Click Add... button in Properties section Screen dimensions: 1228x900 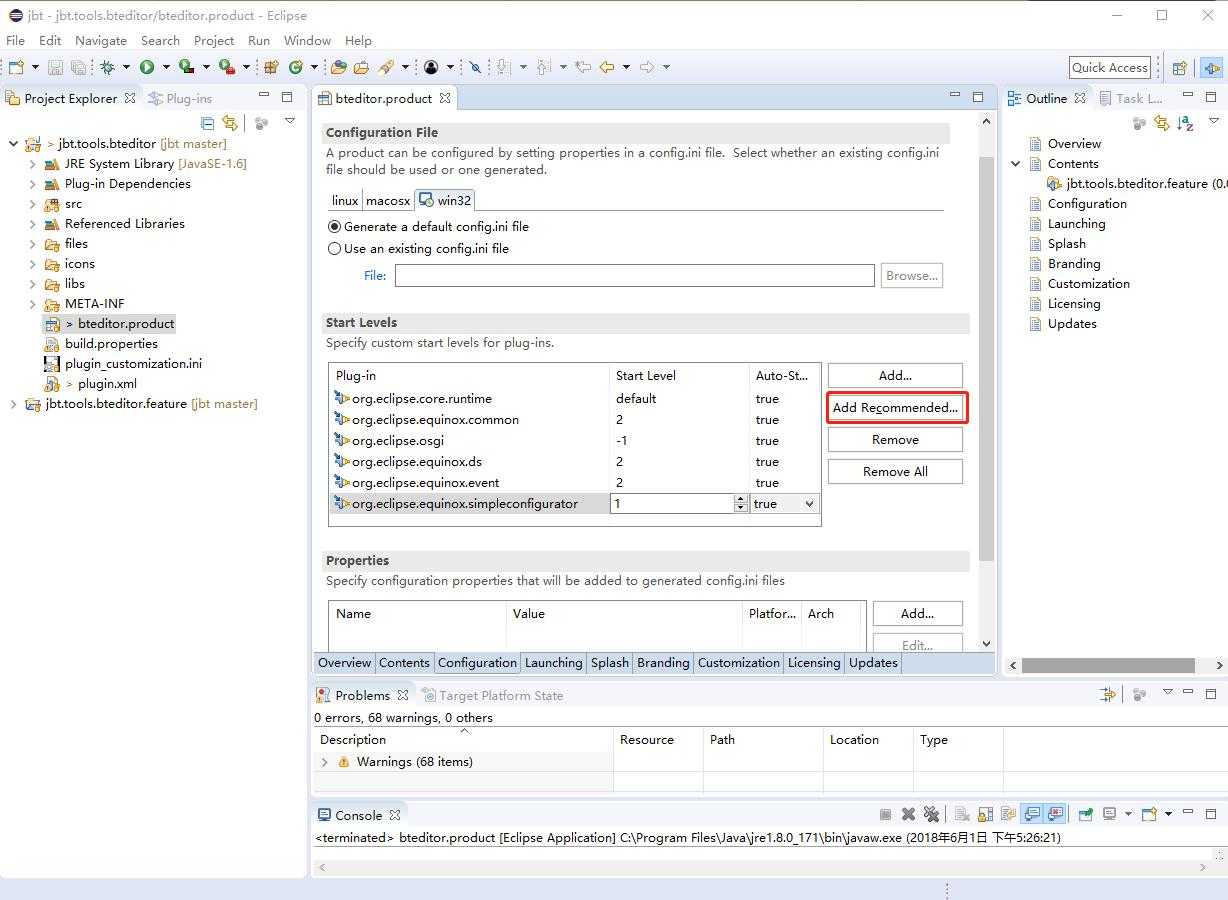[x=917, y=614]
